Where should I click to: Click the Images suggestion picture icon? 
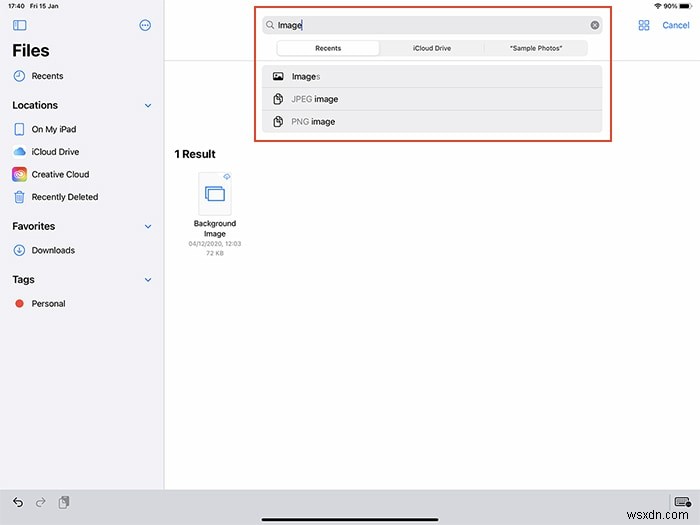tap(278, 76)
